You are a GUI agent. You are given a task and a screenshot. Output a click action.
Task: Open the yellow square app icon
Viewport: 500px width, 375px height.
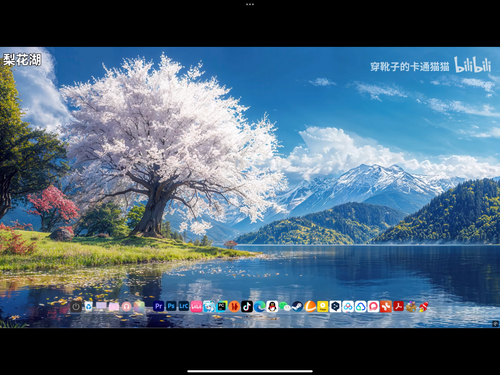[x=323, y=306]
